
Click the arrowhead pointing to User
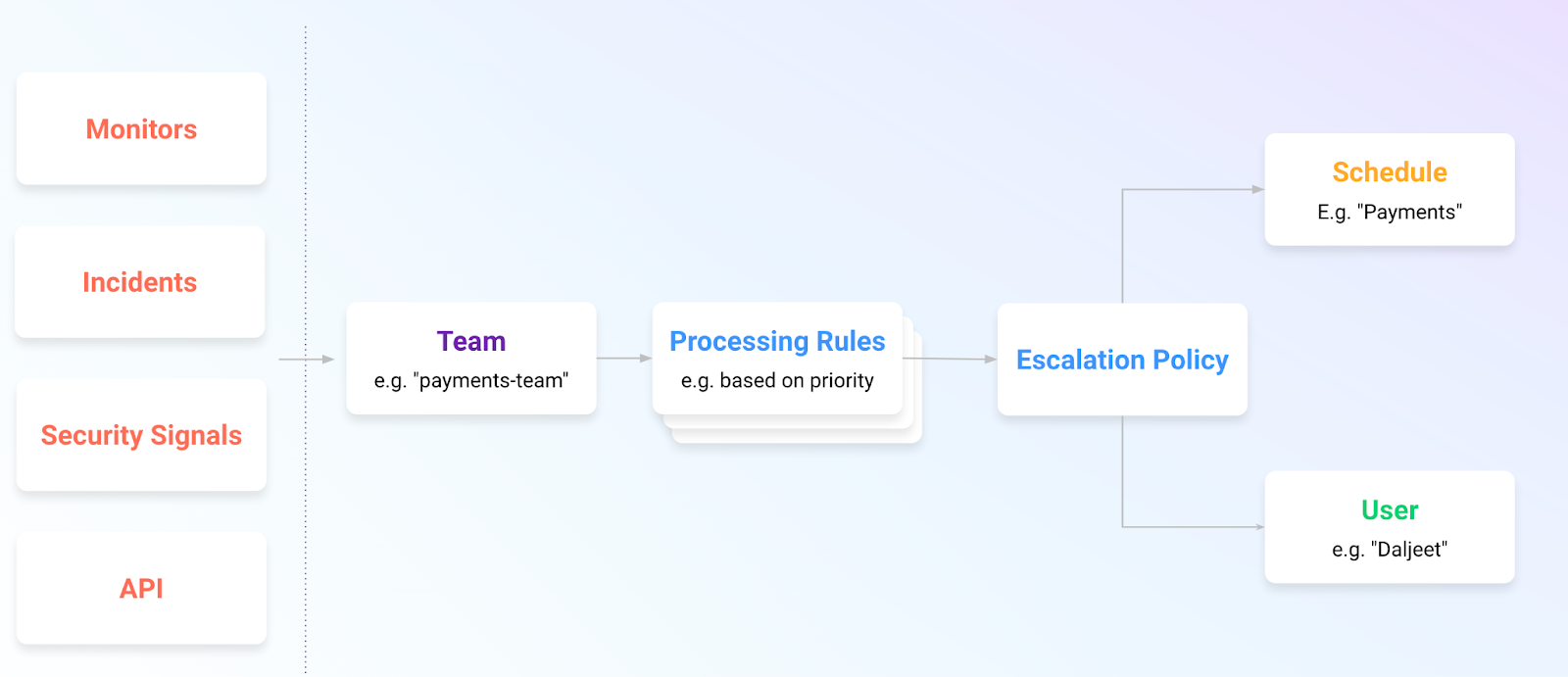click(1258, 527)
